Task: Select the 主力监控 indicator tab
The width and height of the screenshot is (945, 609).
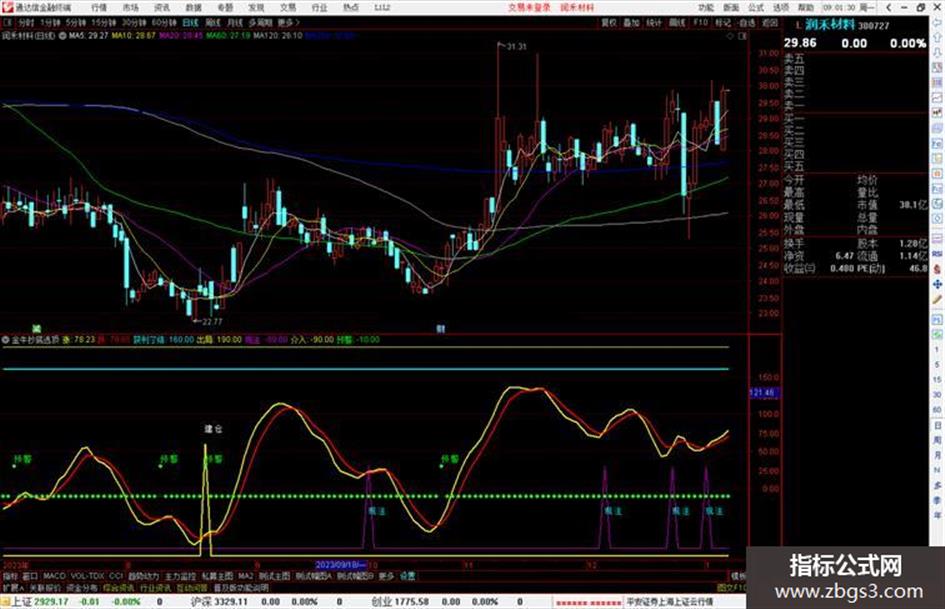Action: [x=181, y=576]
